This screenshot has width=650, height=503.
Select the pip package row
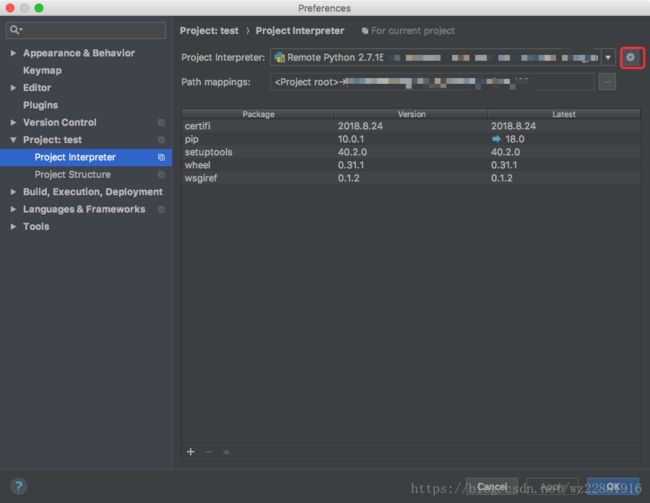[411, 139]
